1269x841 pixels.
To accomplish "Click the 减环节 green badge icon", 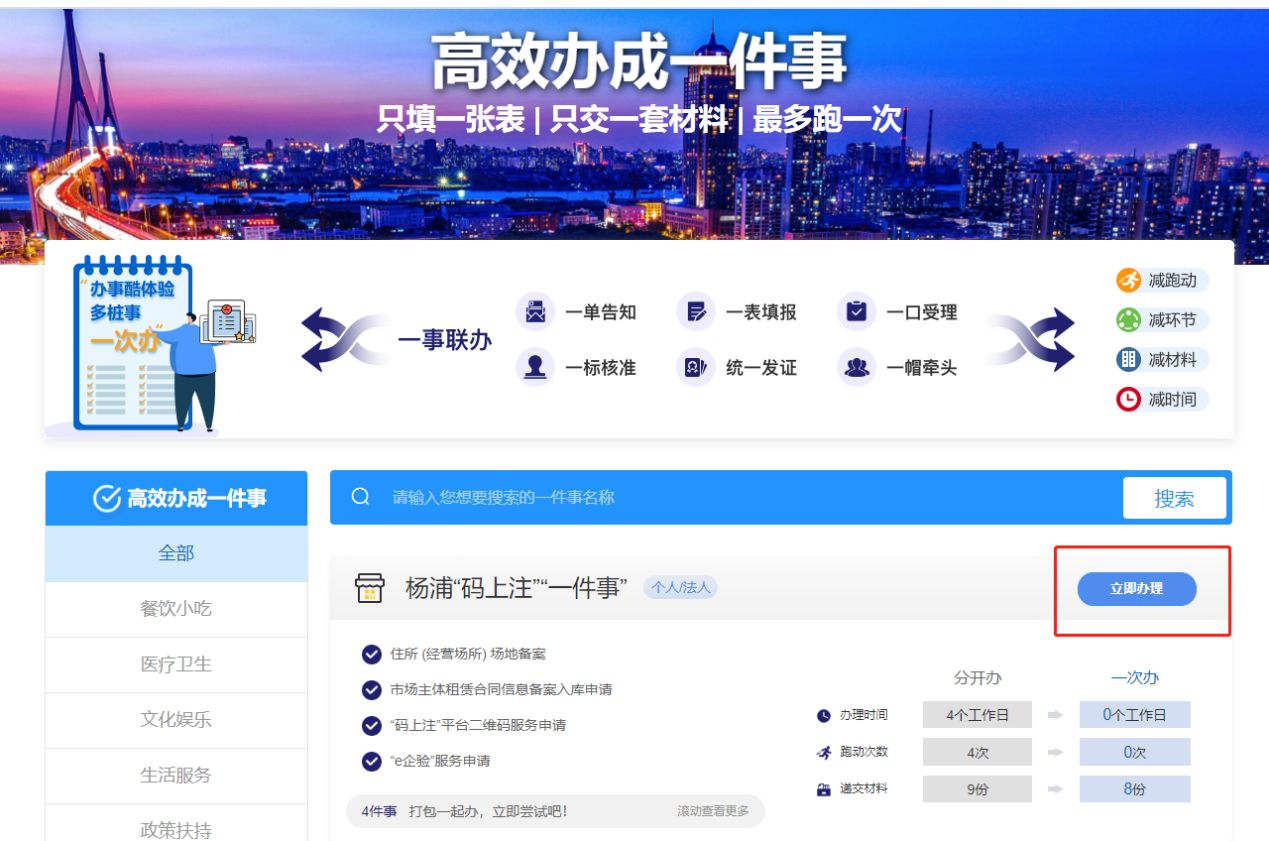I will coord(1128,320).
